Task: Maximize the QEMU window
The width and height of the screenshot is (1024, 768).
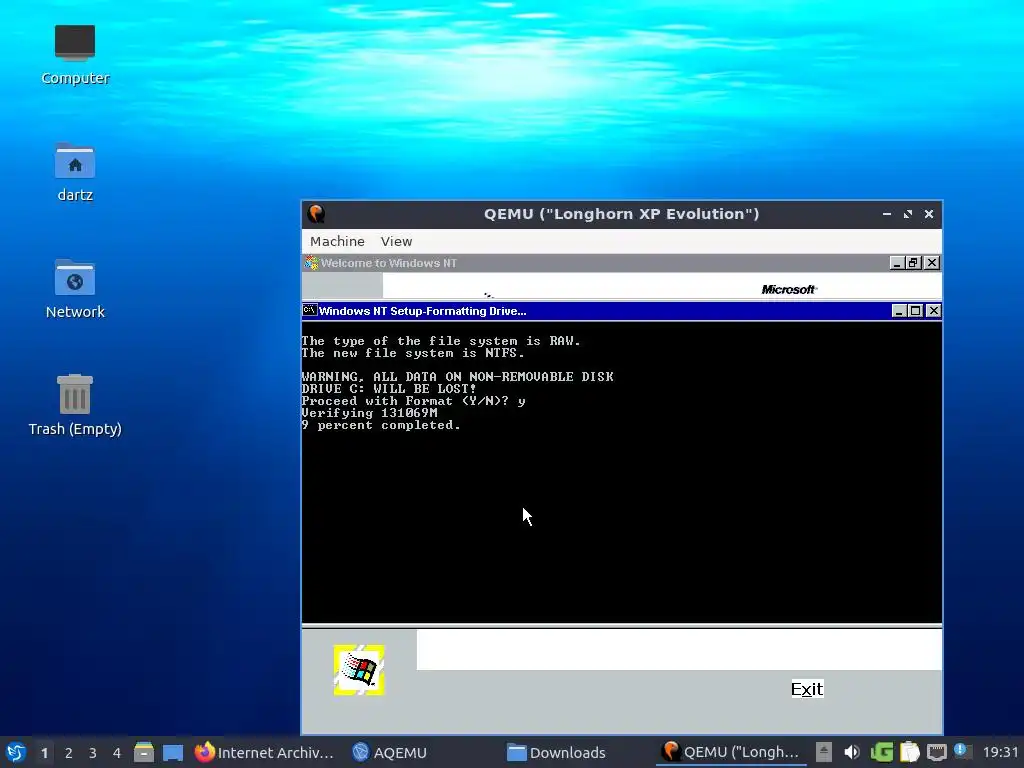Action: click(908, 214)
